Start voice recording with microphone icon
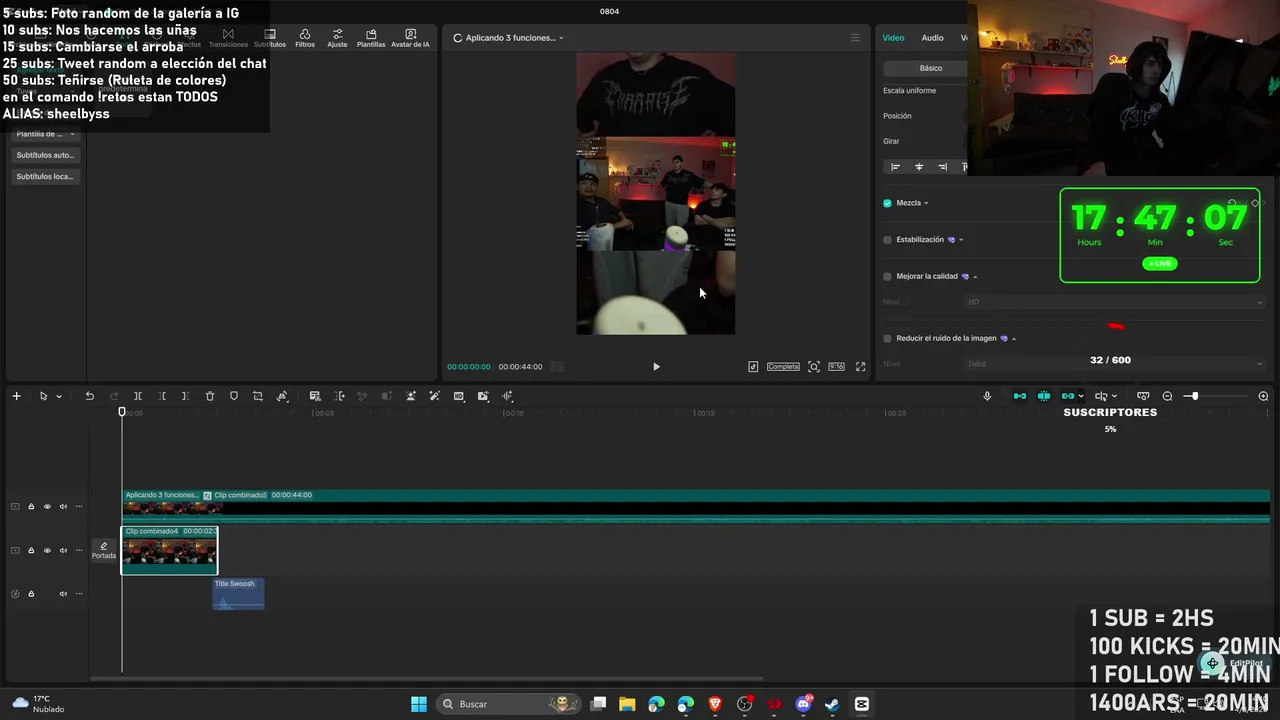Image resolution: width=1280 pixels, height=720 pixels. pyautogui.click(x=987, y=396)
